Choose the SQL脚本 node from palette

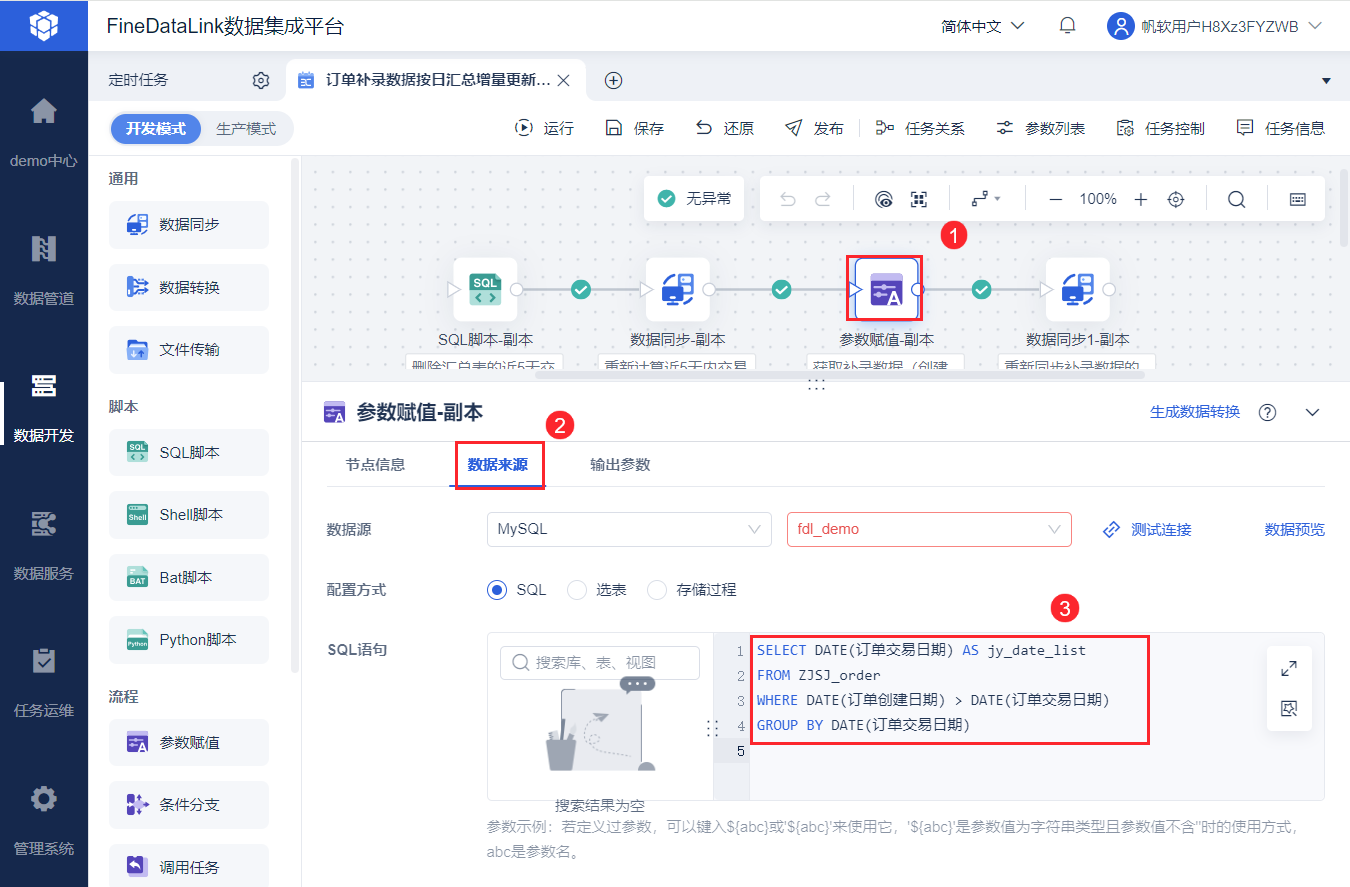189,453
